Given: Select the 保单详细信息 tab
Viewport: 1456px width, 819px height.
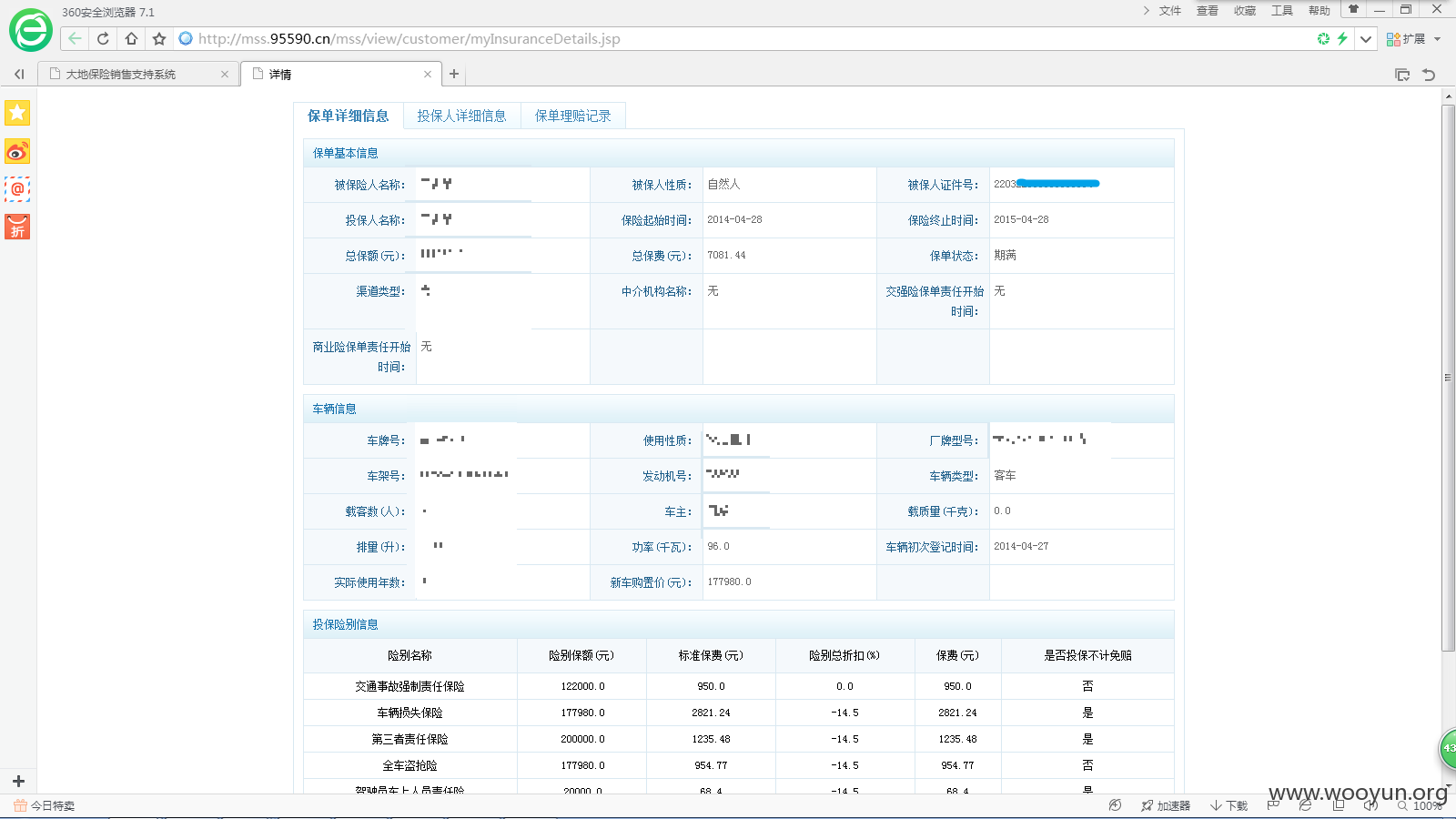Looking at the screenshot, I should coord(349,116).
